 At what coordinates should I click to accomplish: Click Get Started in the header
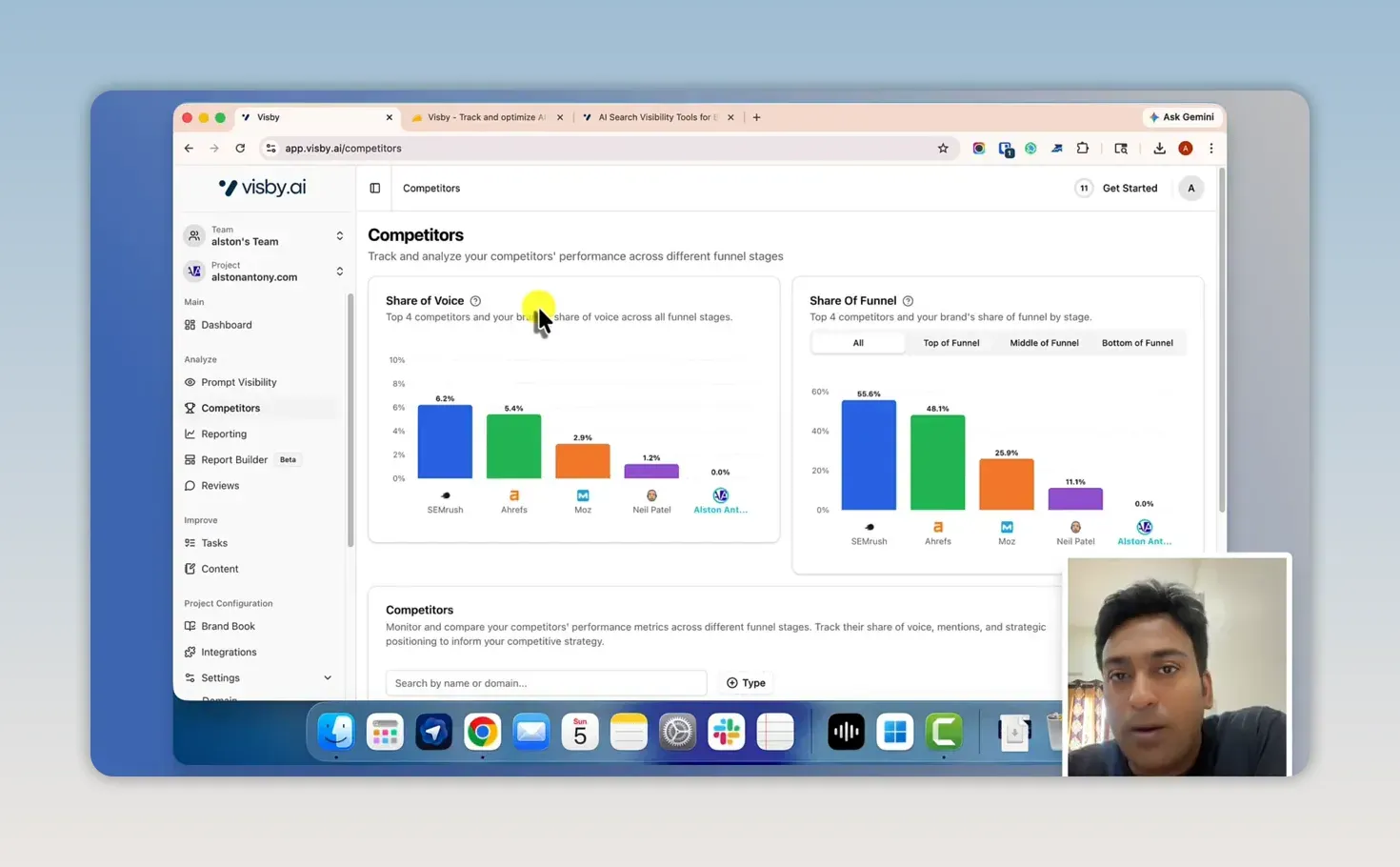tap(1130, 189)
